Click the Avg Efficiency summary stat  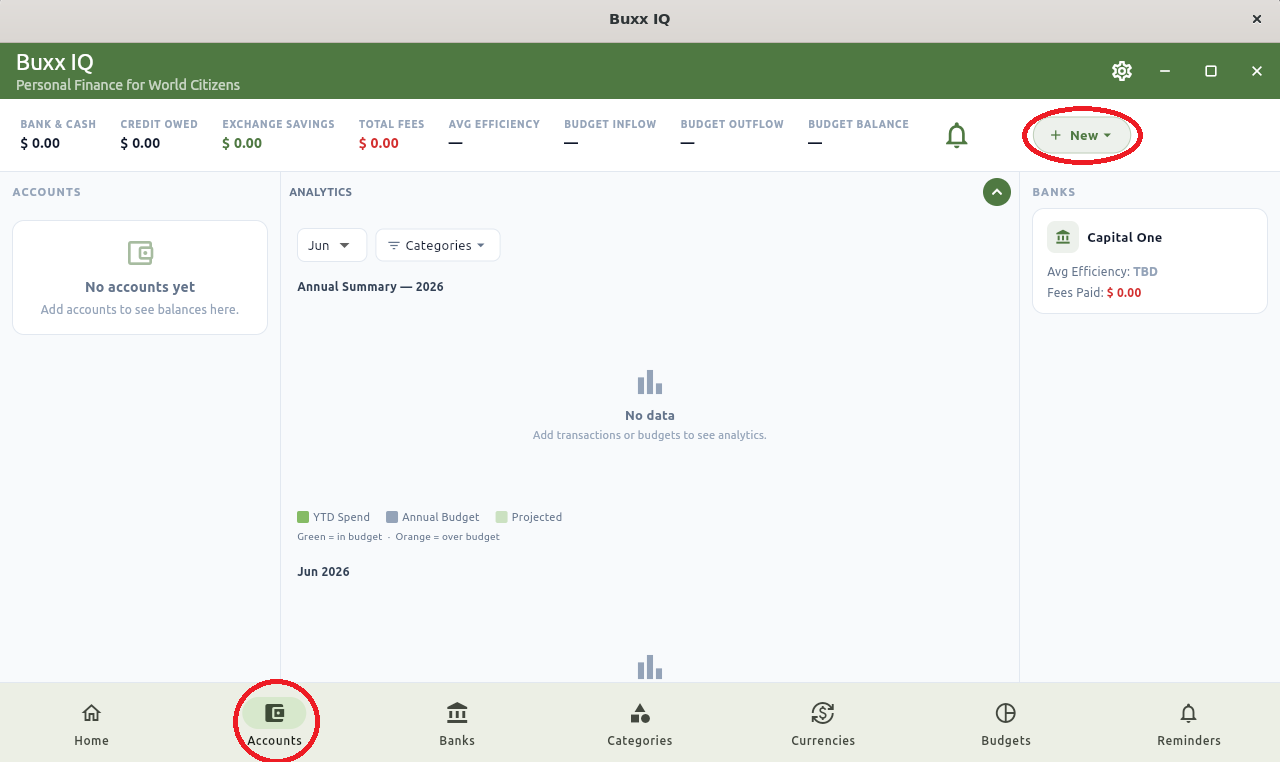[x=494, y=134]
